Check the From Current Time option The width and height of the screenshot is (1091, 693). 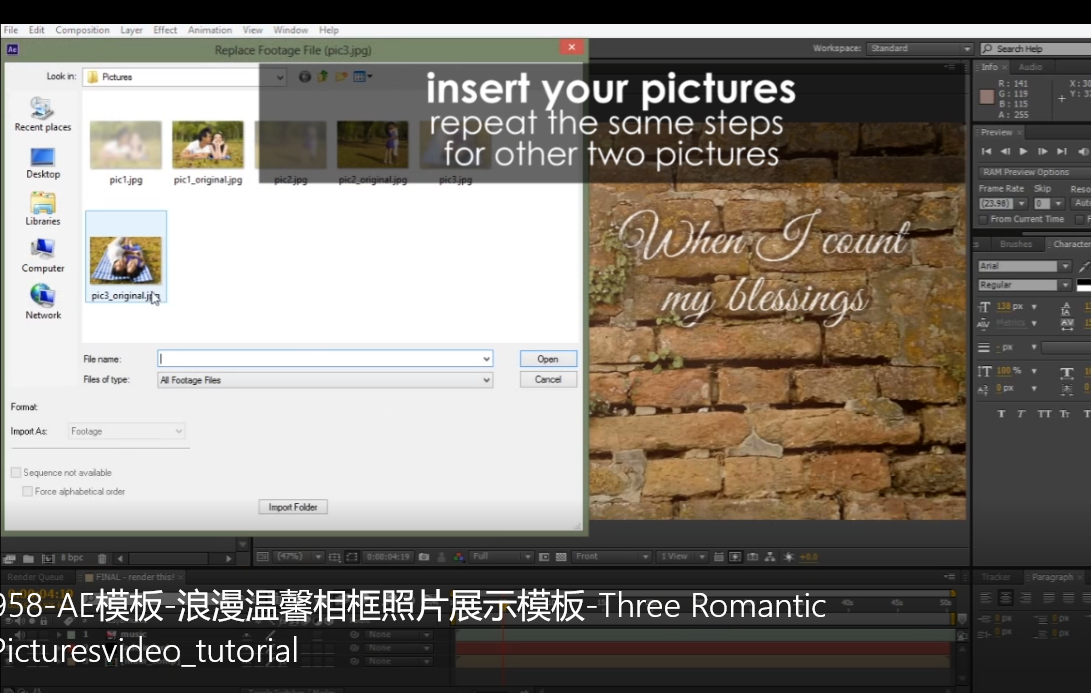point(984,219)
